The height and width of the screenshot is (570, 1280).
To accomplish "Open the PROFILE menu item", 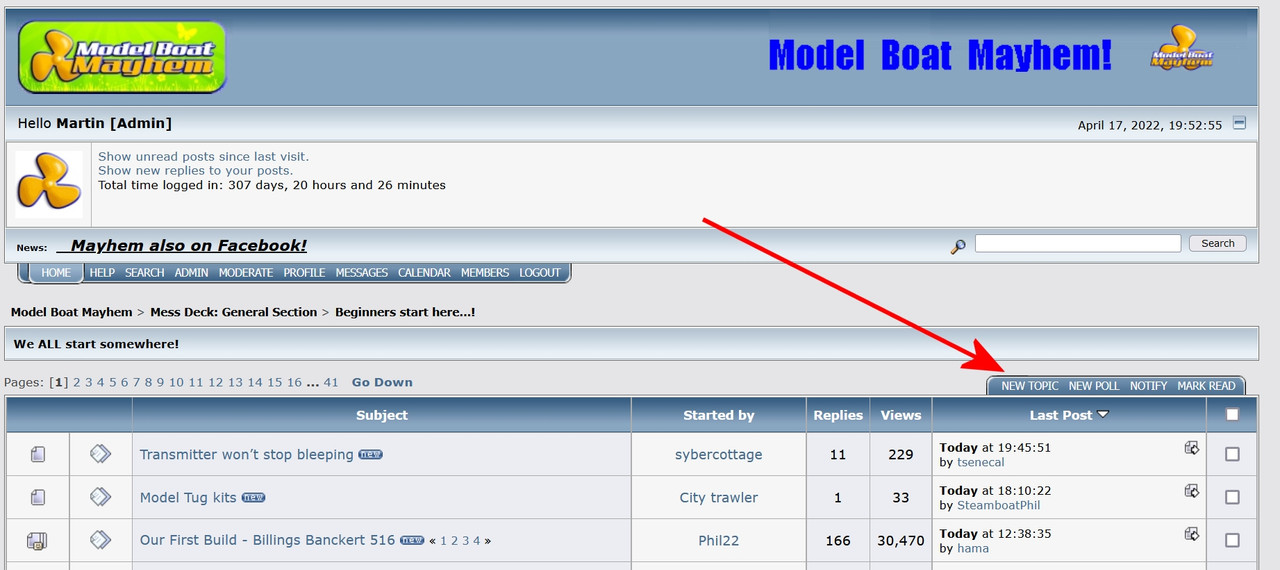I will (304, 272).
